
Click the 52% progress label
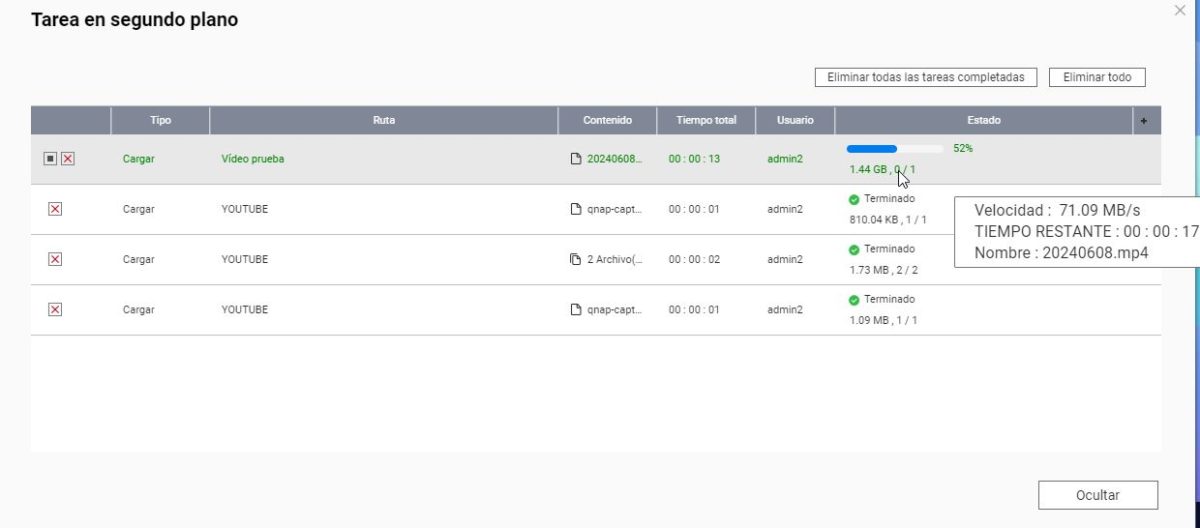(963, 148)
